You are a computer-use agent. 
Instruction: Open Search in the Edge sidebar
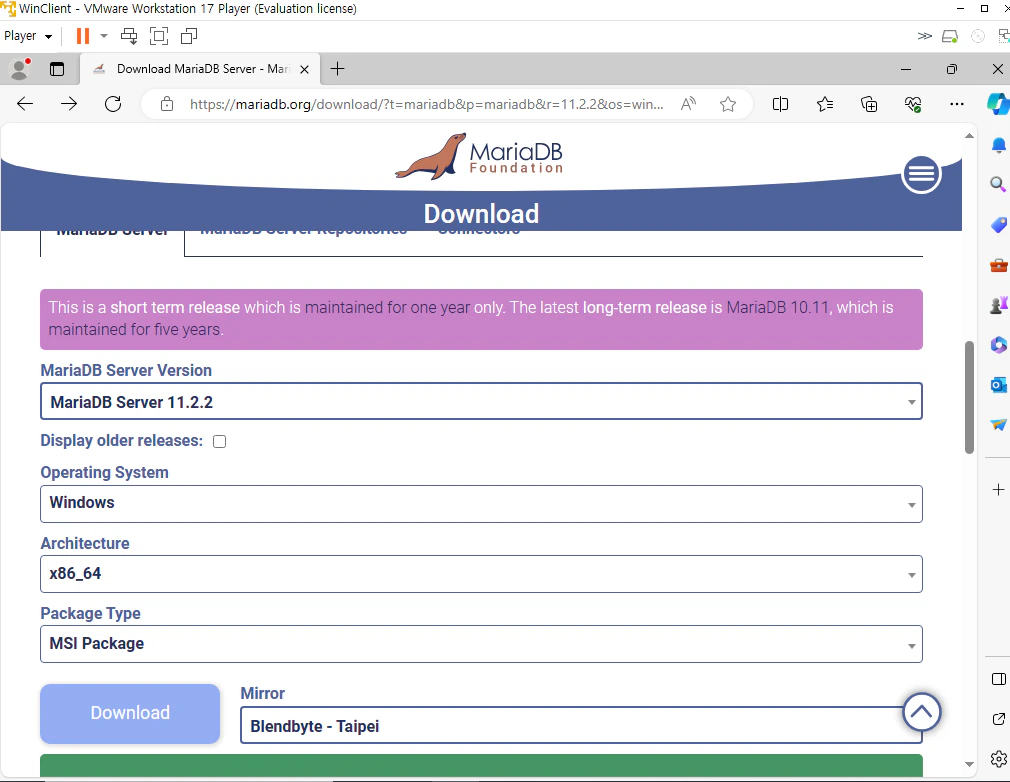998,185
